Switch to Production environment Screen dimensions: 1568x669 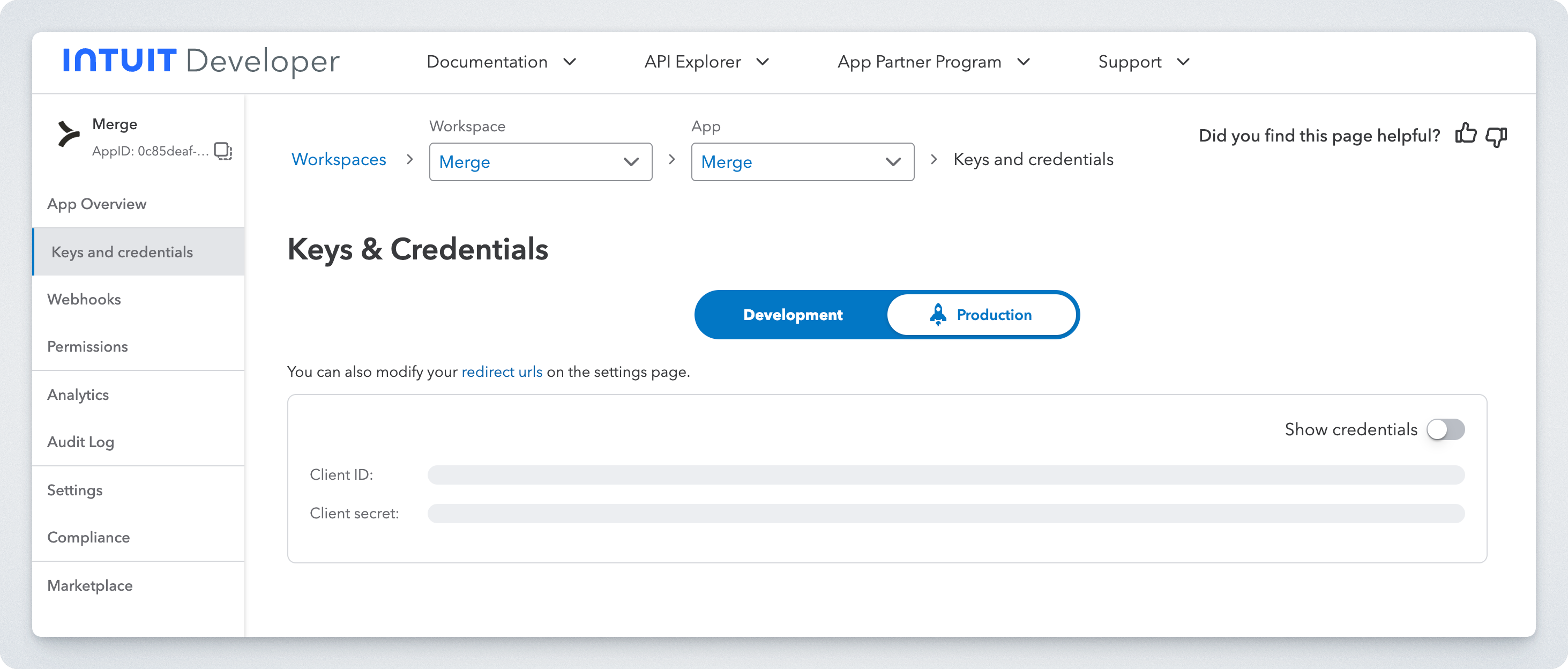(x=982, y=315)
